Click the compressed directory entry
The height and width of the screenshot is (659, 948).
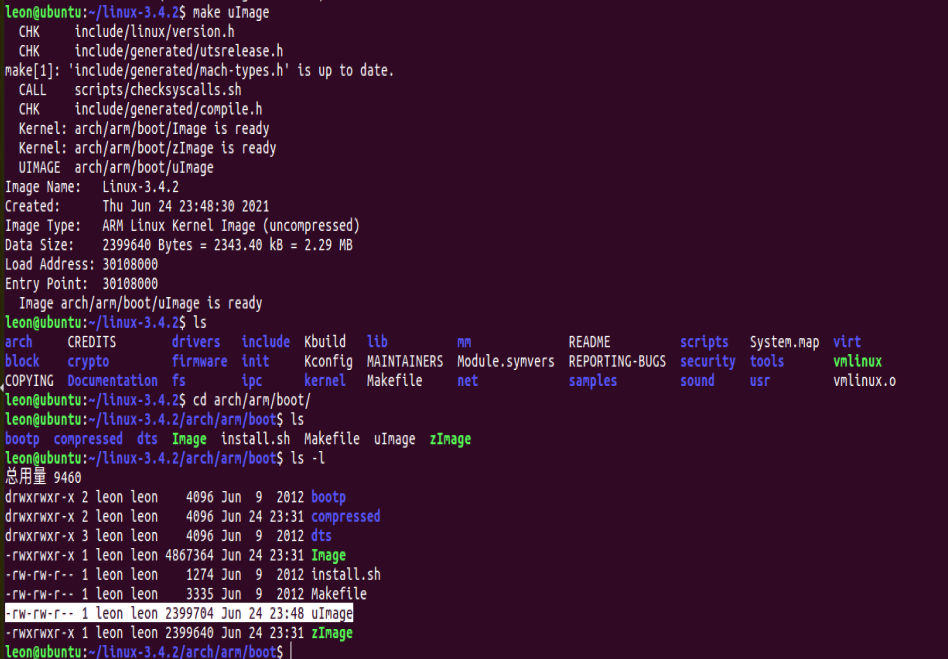[x=87, y=438]
